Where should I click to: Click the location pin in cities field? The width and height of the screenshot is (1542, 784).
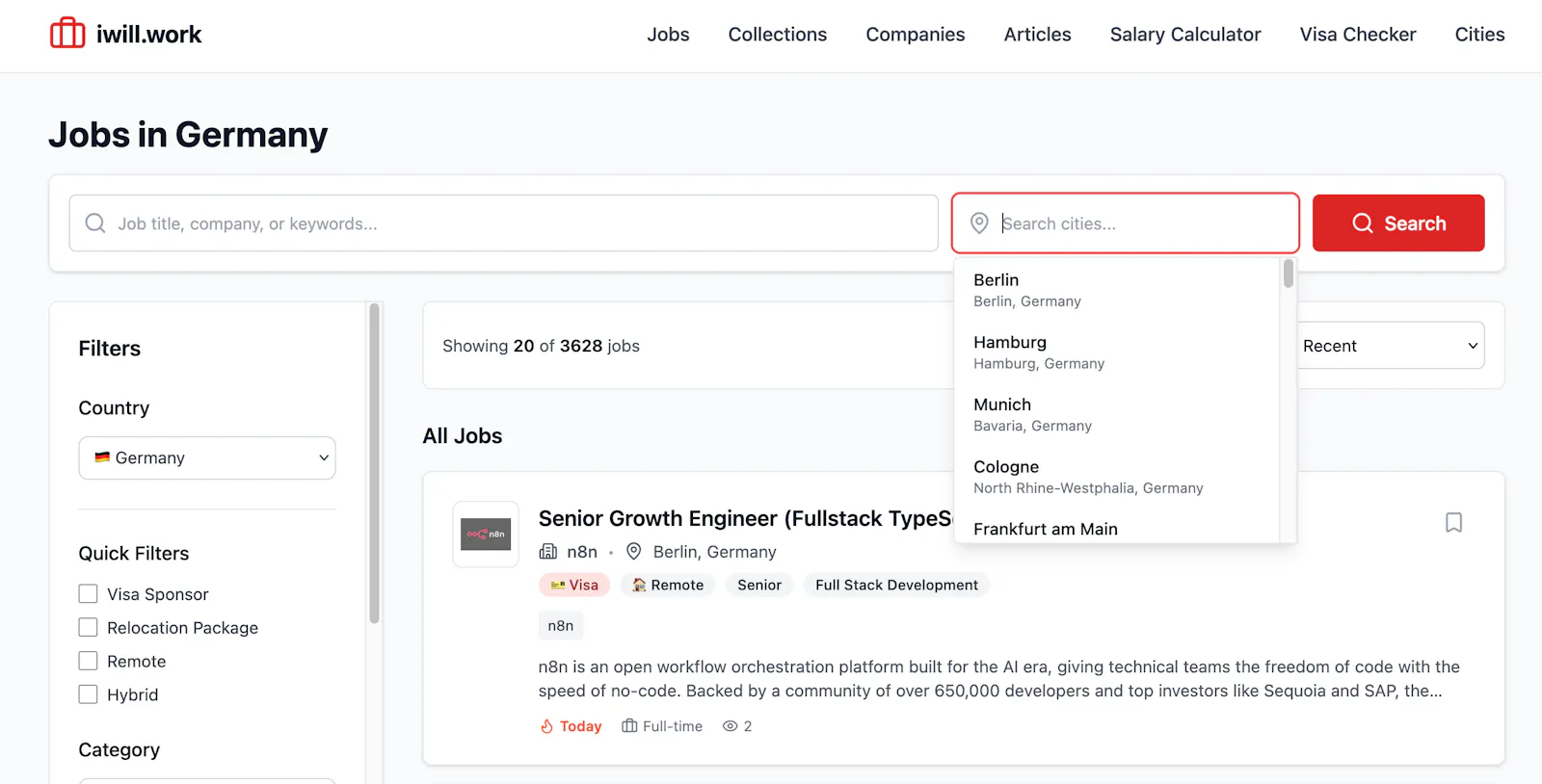tap(979, 223)
